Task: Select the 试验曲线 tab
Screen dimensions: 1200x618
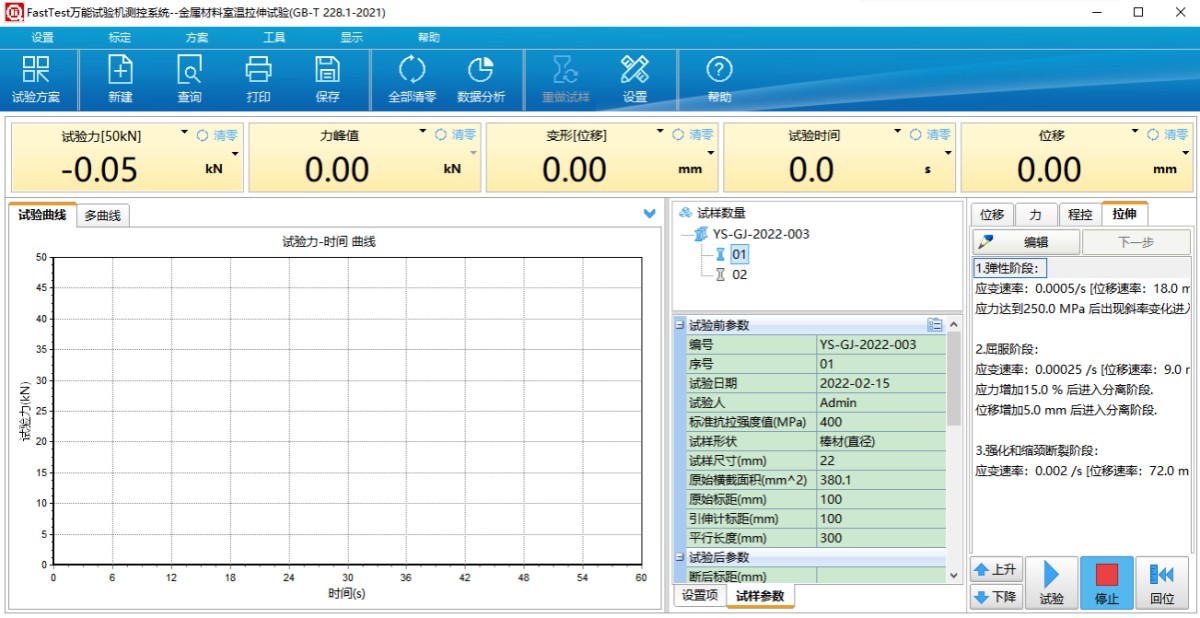Action: click(x=42, y=214)
